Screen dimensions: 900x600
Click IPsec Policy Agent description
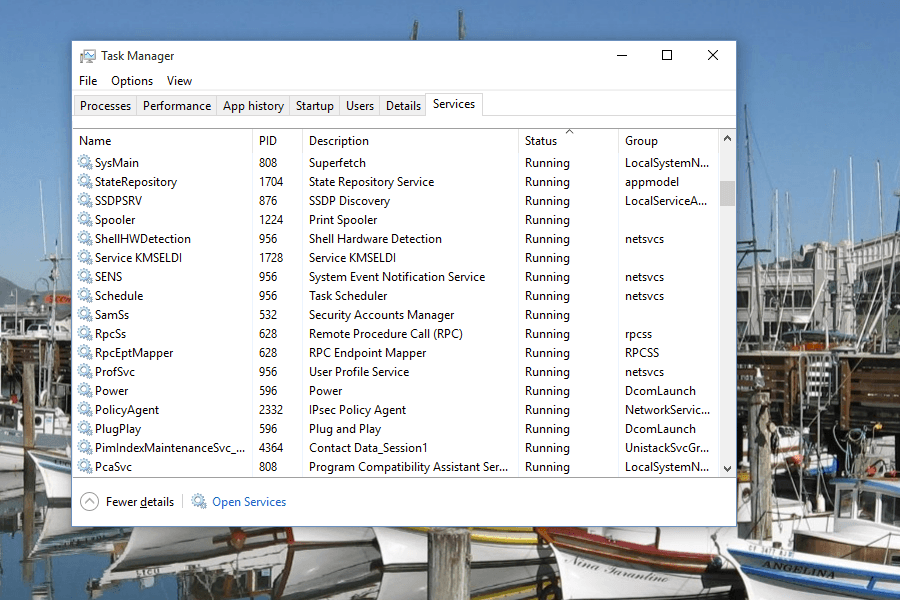coord(358,410)
